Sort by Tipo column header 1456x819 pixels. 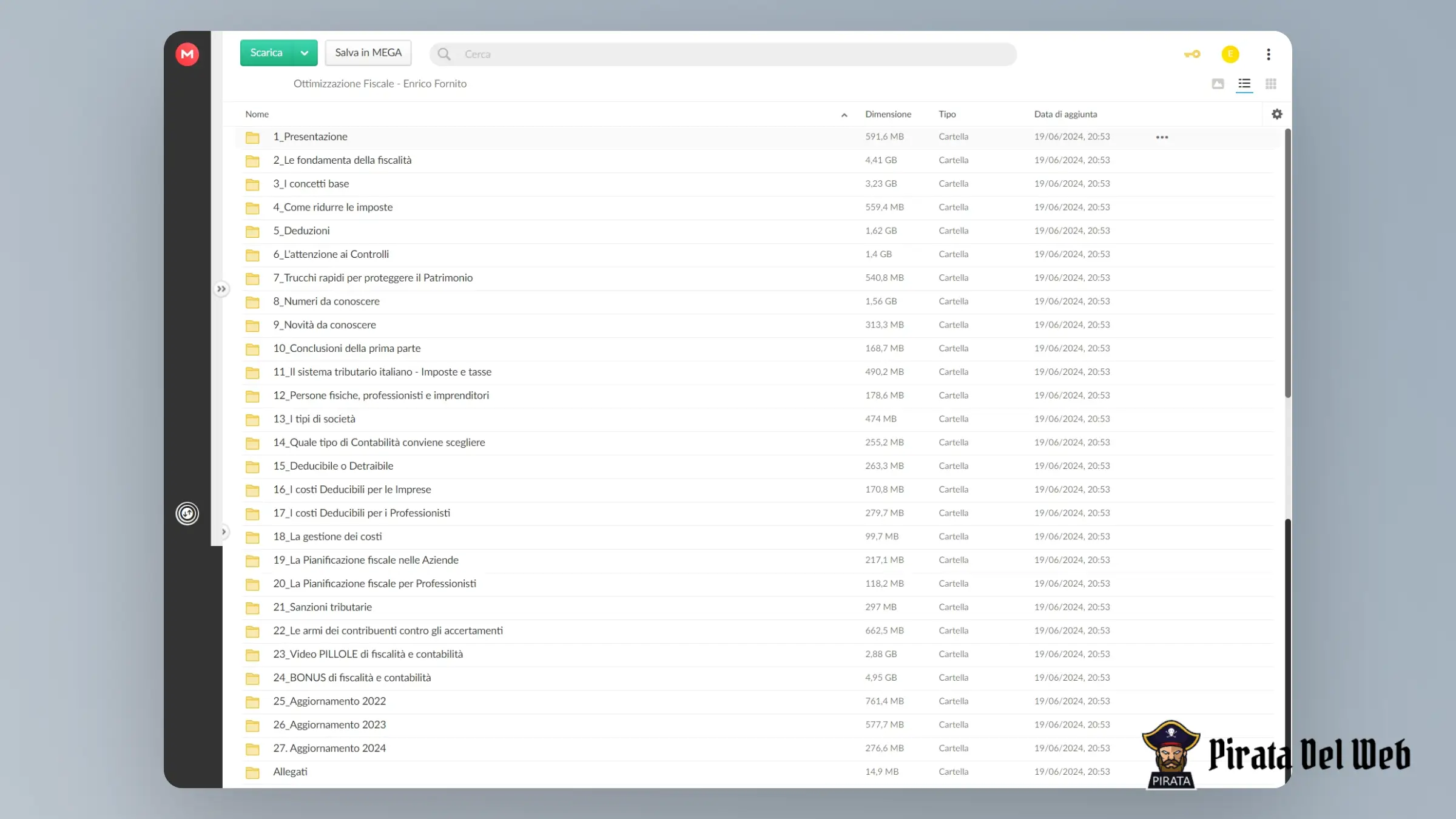pyautogui.click(x=947, y=114)
